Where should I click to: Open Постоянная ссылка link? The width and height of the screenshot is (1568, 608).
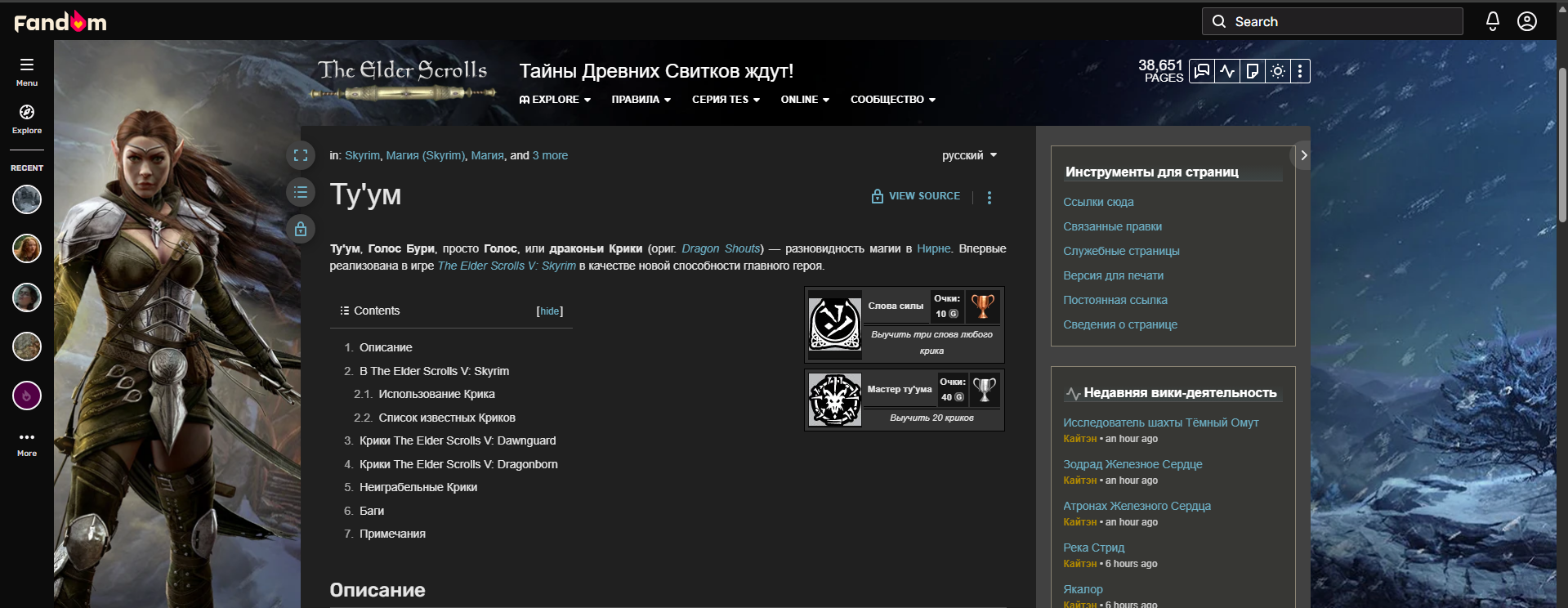[x=1115, y=300]
